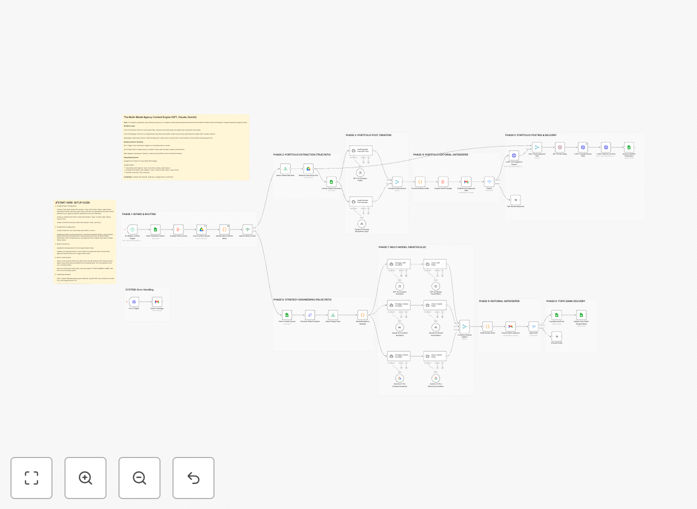Click the Phase 7 multi-model heading
The width and height of the screenshot is (697, 509).
click(402, 247)
